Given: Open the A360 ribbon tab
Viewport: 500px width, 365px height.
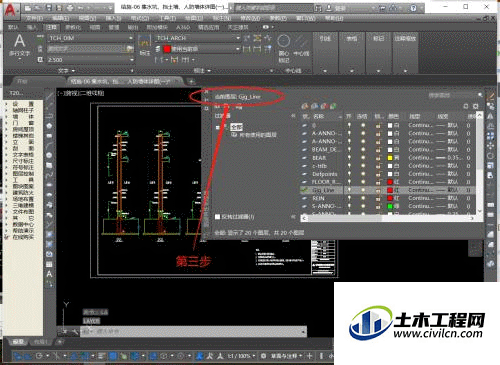Looking at the screenshot, I should [x=183, y=27].
